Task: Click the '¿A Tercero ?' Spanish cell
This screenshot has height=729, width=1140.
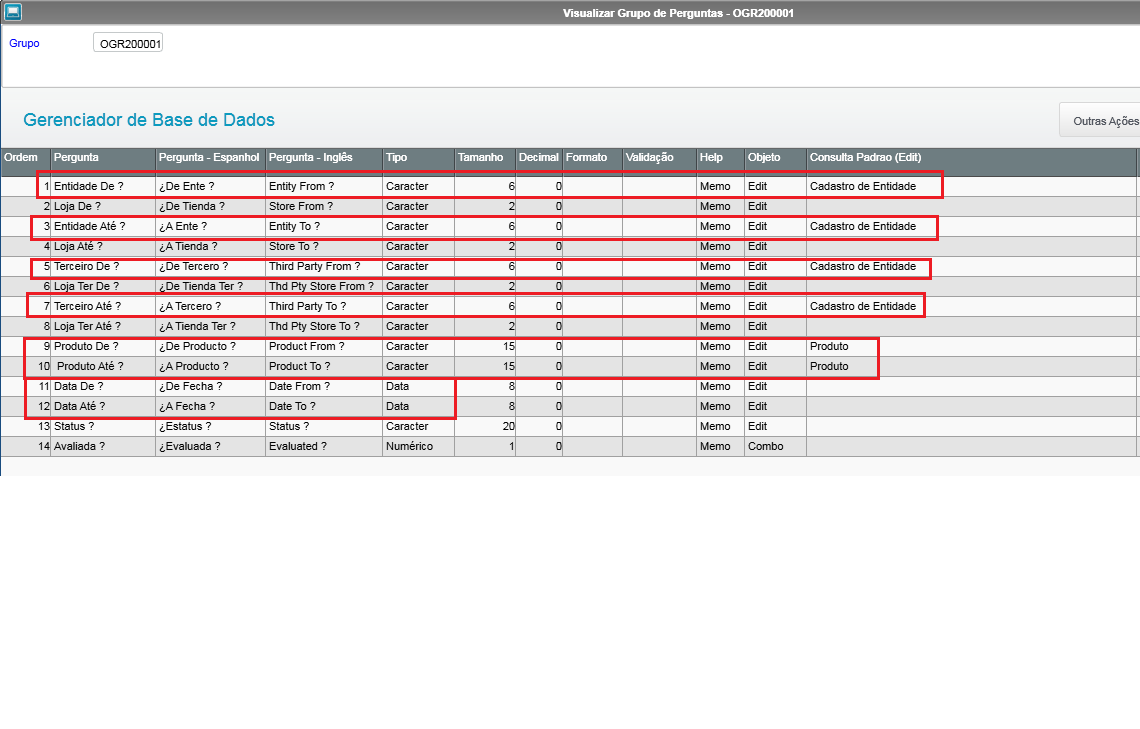Action: [x=211, y=307]
